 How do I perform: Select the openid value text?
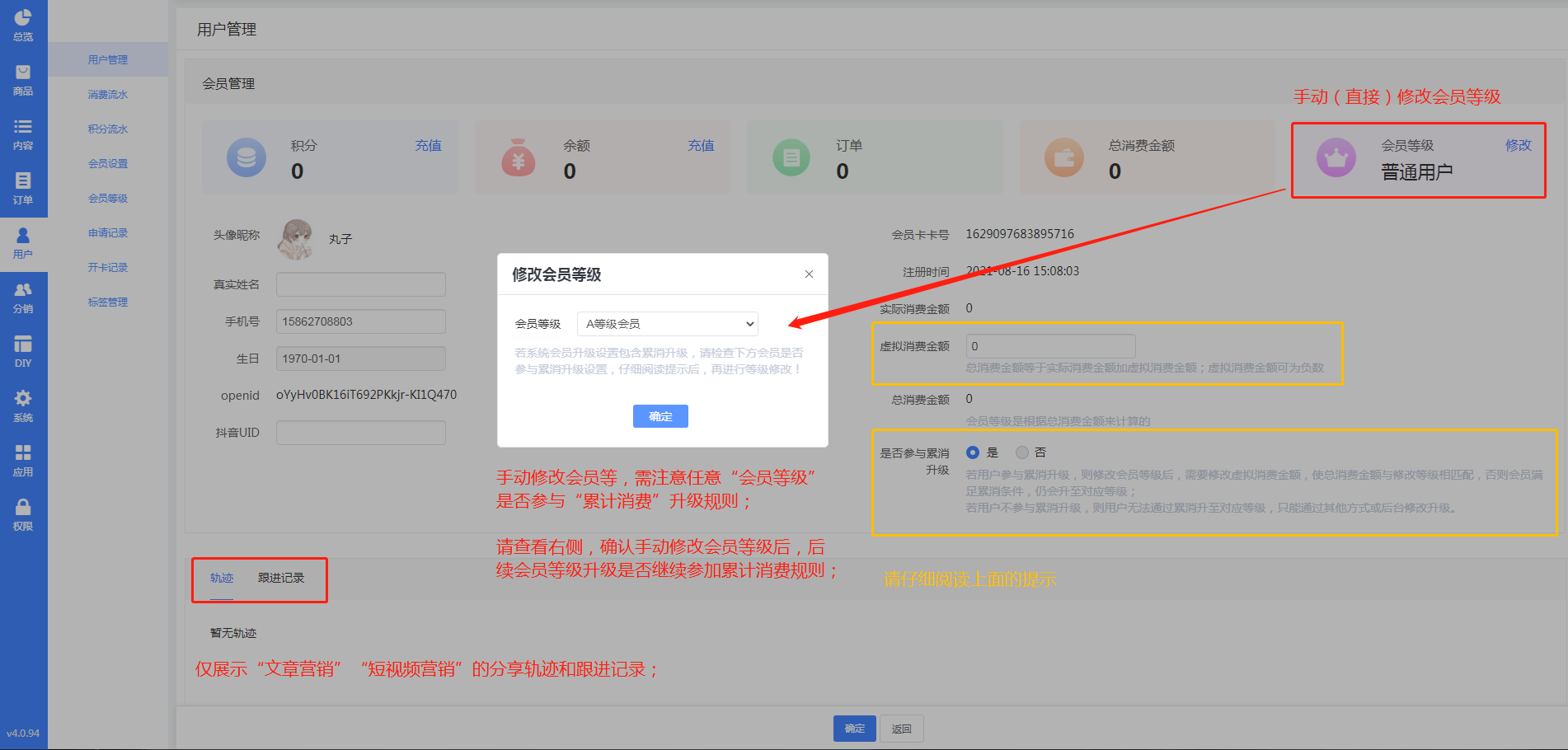(366, 395)
